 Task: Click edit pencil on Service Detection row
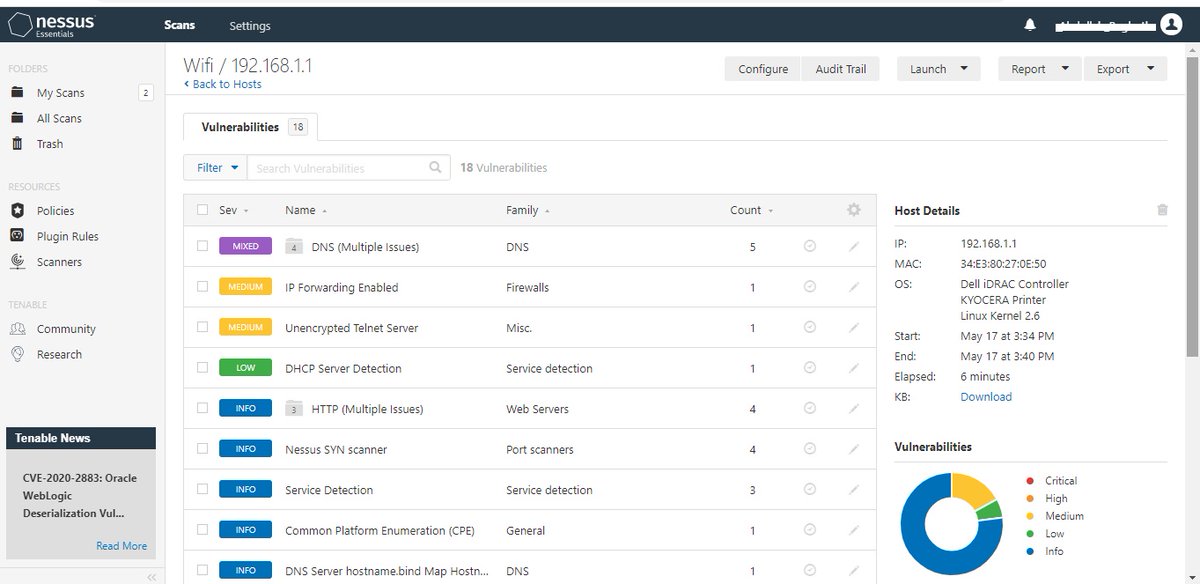(x=854, y=490)
